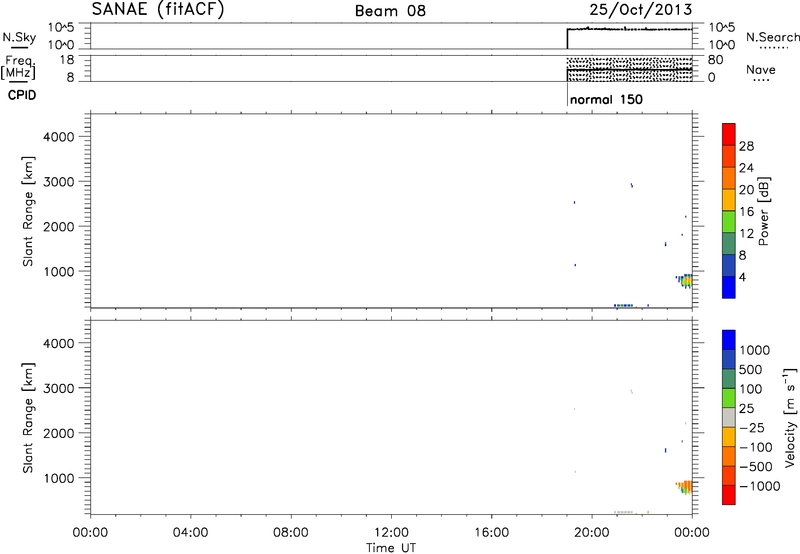Click the 10^5 left label on the noise panel
This screenshot has width=800, height=554.
[61, 28]
